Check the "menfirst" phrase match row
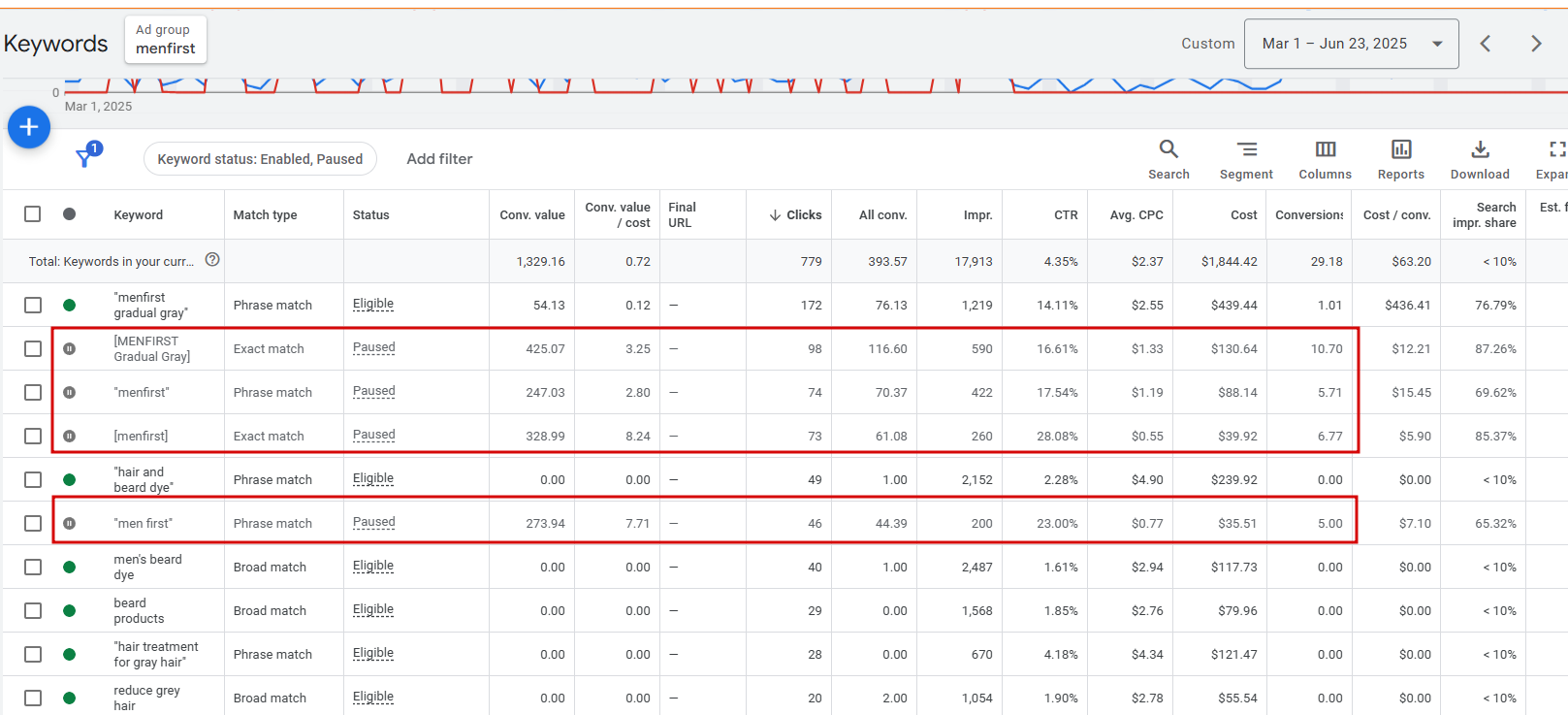The image size is (1568, 715). point(33,392)
